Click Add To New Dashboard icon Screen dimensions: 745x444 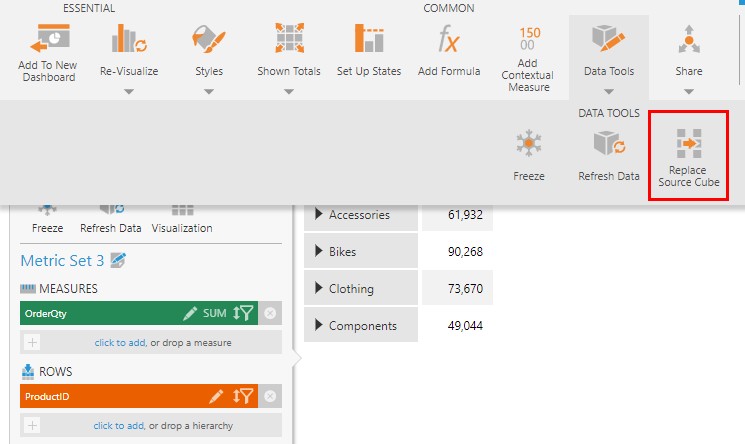(47, 40)
